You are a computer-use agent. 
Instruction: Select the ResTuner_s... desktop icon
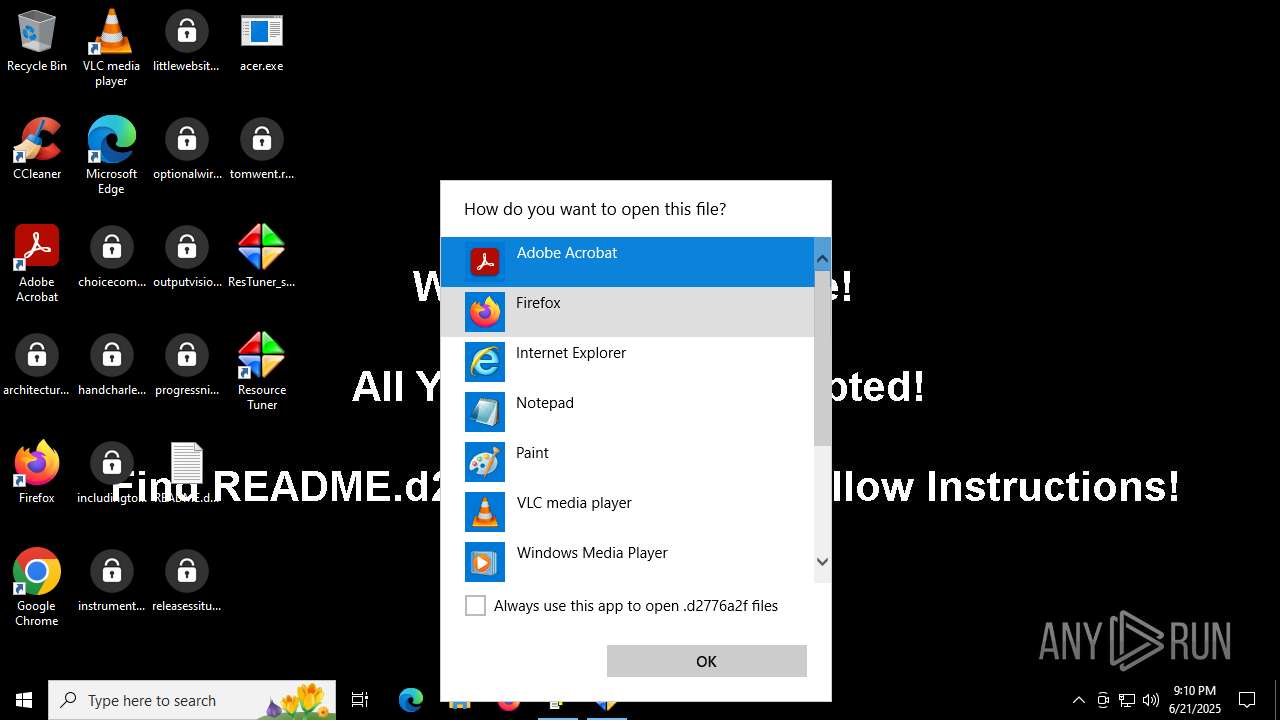tap(261, 258)
